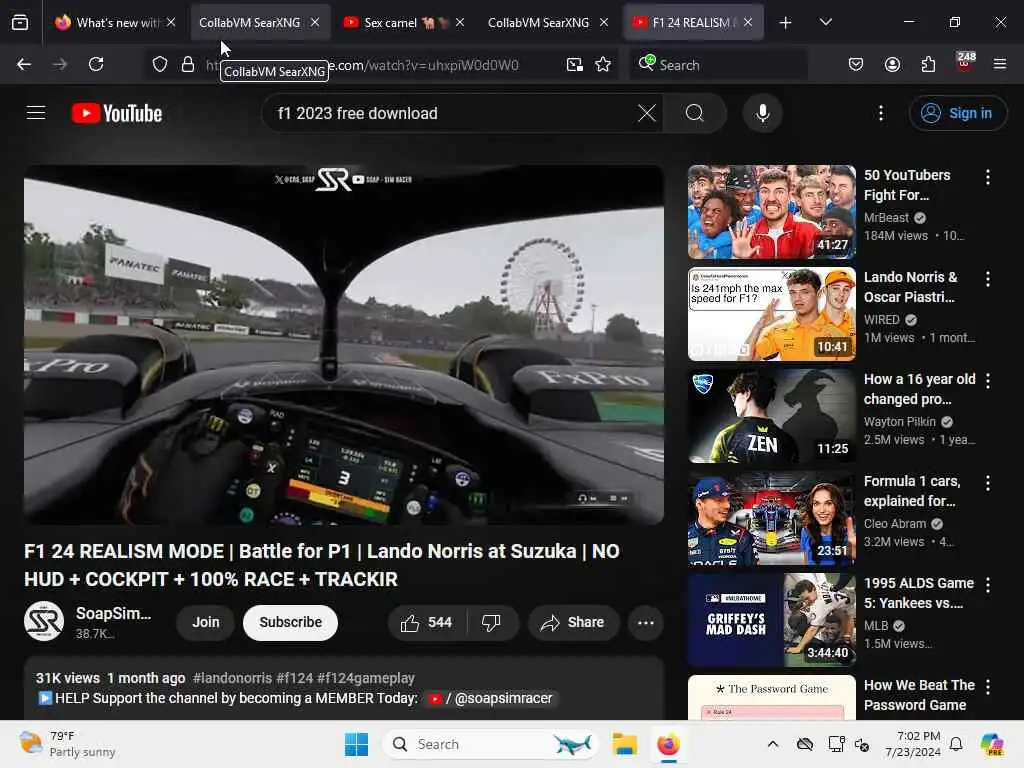The height and width of the screenshot is (768, 1024).
Task: Reload the current page
Action: (96, 64)
